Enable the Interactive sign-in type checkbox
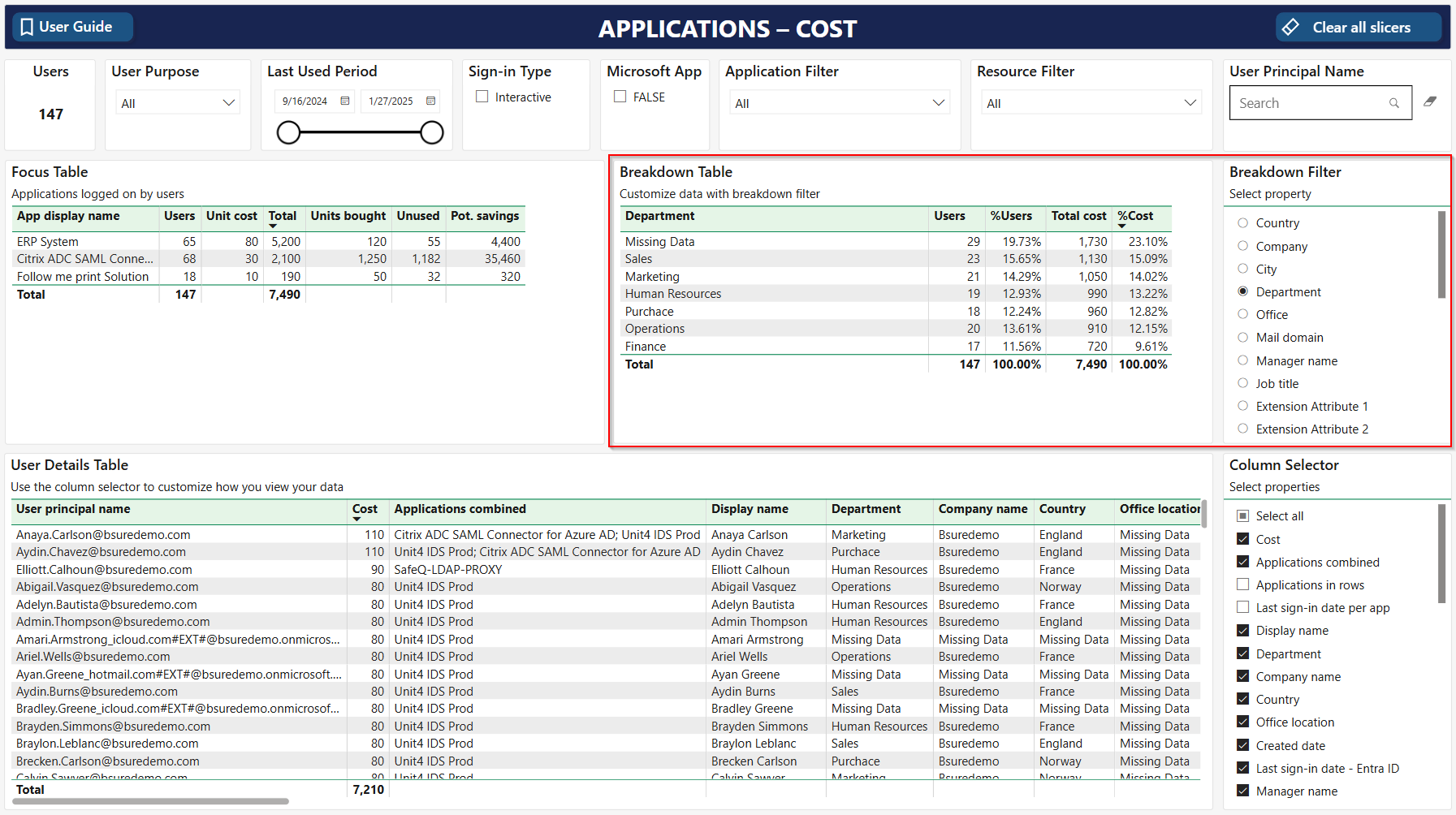 pos(482,97)
